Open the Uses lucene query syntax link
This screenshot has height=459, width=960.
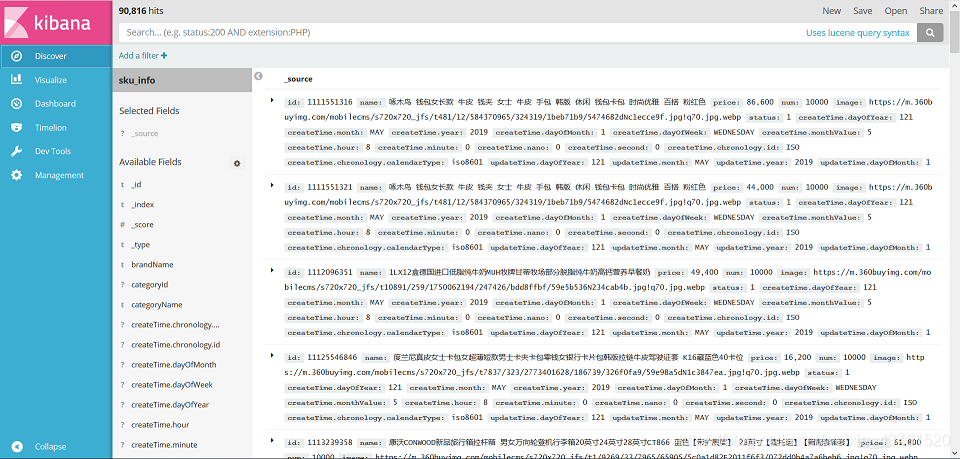(858, 33)
